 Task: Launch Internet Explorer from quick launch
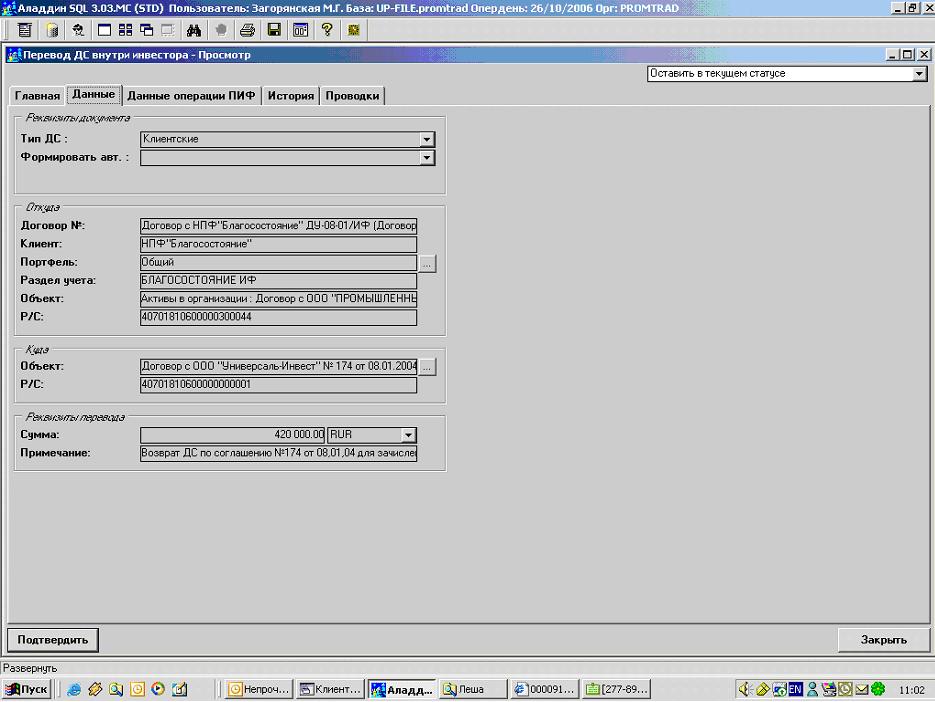tap(74, 689)
